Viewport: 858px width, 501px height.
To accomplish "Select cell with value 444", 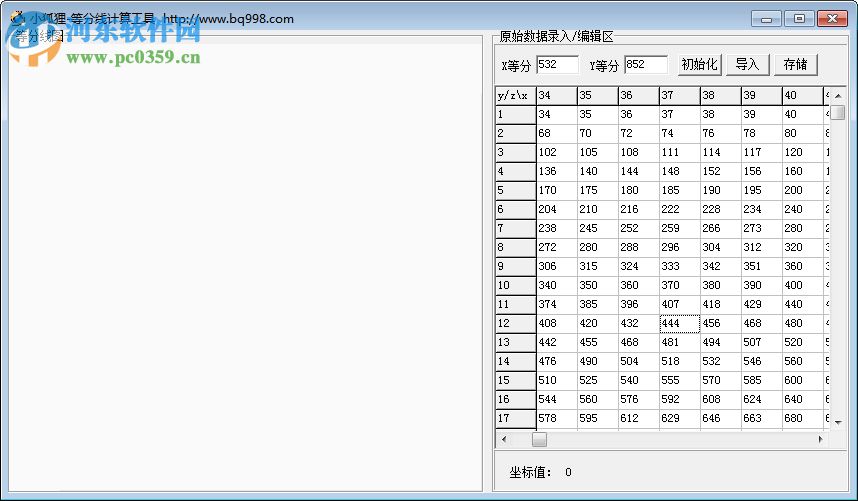I will (680, 323).
